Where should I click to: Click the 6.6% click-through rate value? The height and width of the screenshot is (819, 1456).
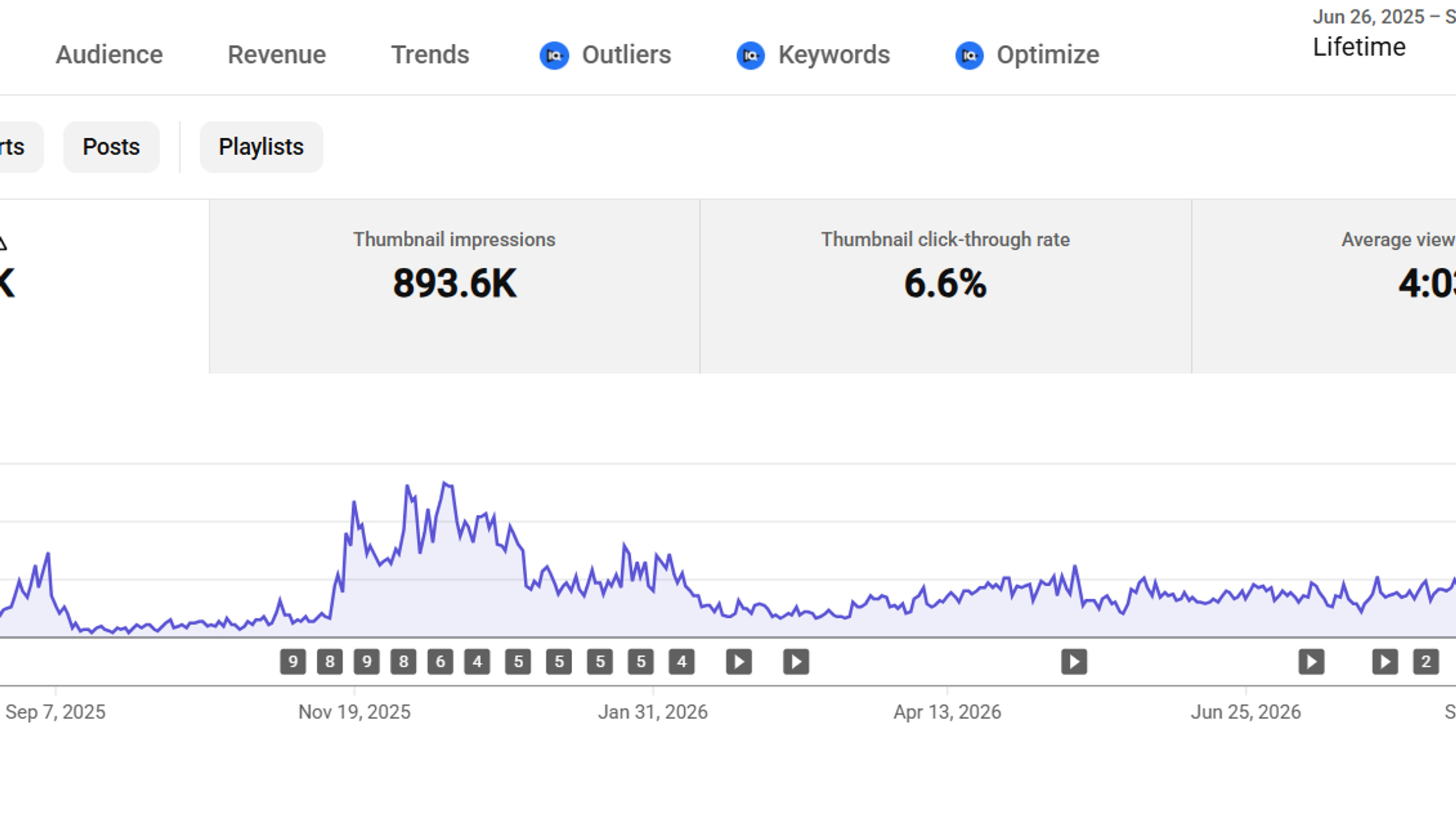coord(945,283)
